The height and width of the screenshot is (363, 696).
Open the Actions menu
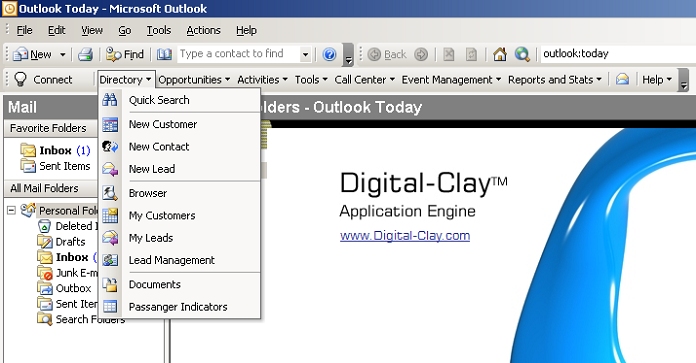(203, 30)
